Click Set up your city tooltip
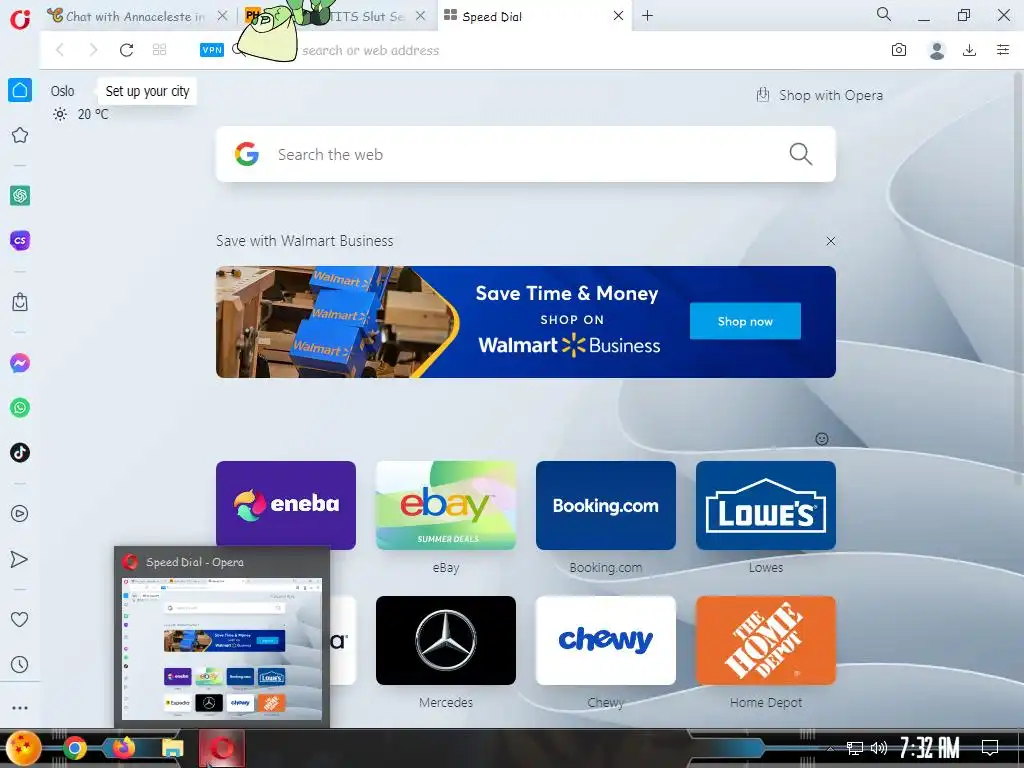This screenshot has height=768, width=1024. (148, 91)
